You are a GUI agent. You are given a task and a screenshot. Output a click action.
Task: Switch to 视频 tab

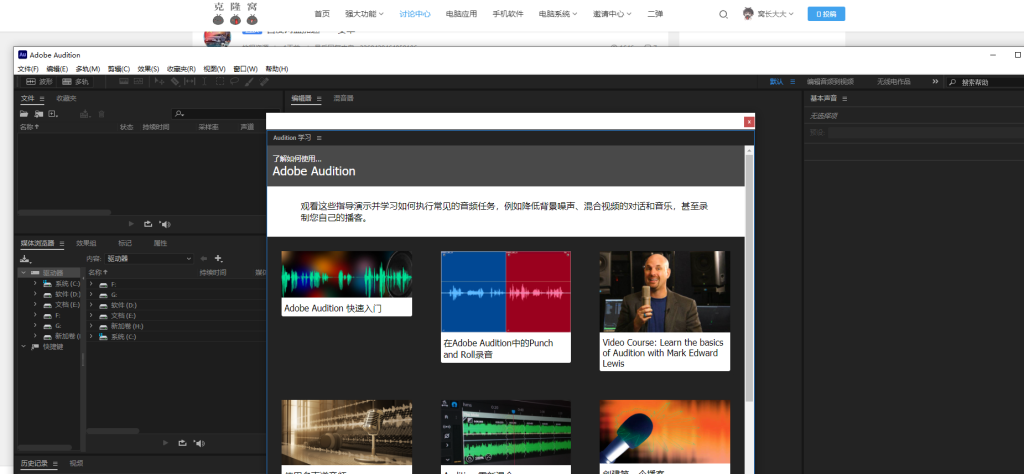(76, 464)
